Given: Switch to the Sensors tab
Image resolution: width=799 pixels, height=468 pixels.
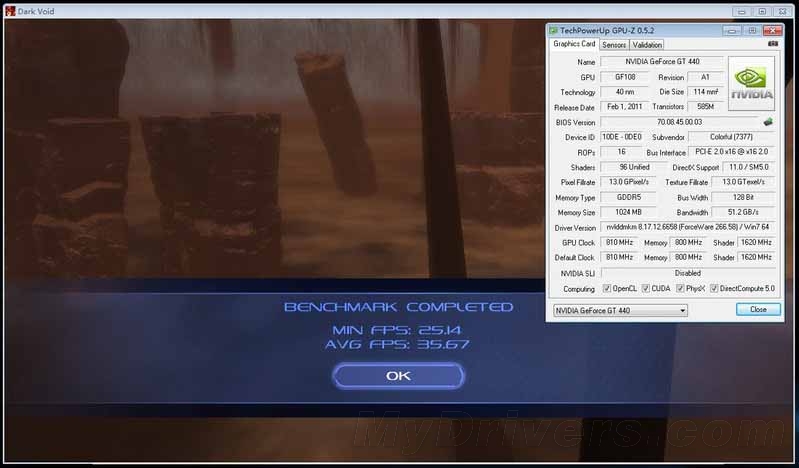Looking at the screenshot, I should [x=614, y=45].
